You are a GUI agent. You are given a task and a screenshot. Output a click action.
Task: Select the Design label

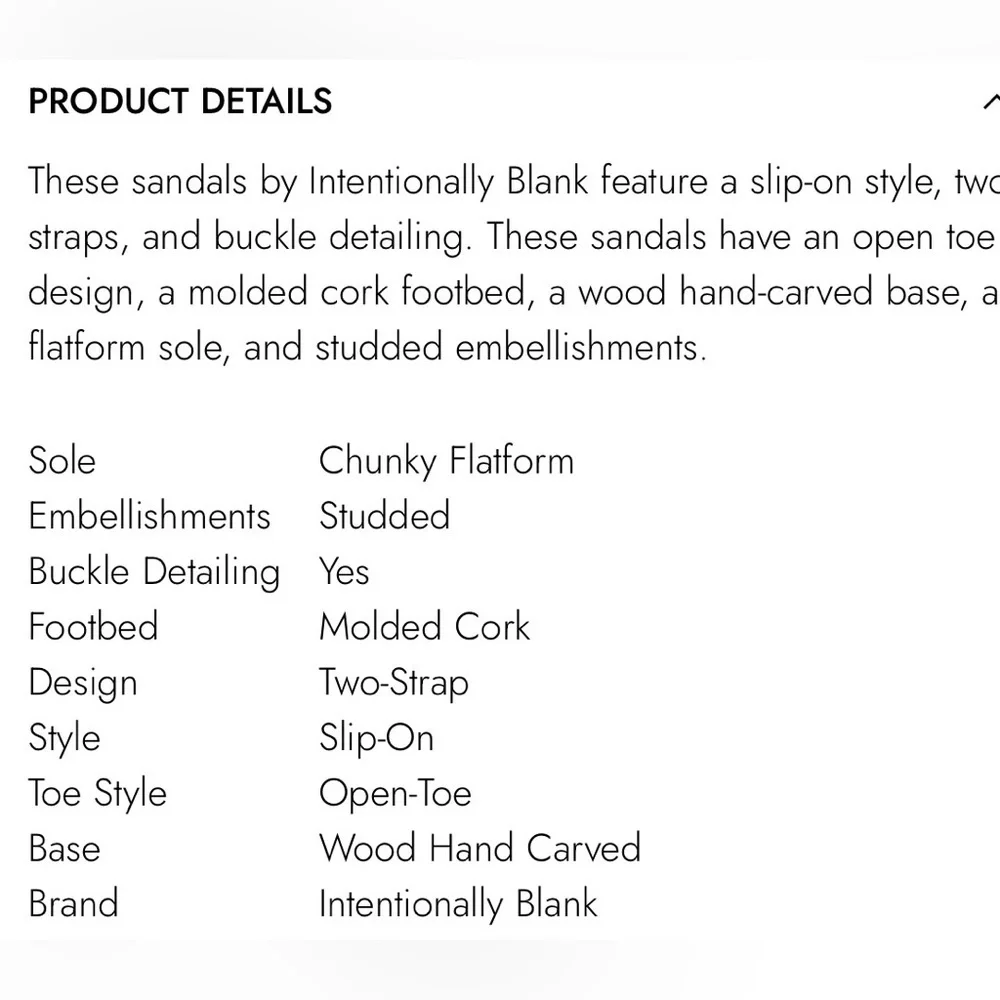84,683
